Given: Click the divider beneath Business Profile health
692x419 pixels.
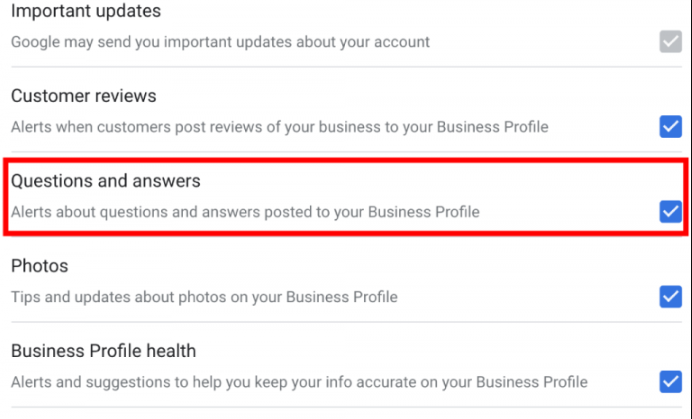Looking at the screenshot, I should click(x=346, y=407).
